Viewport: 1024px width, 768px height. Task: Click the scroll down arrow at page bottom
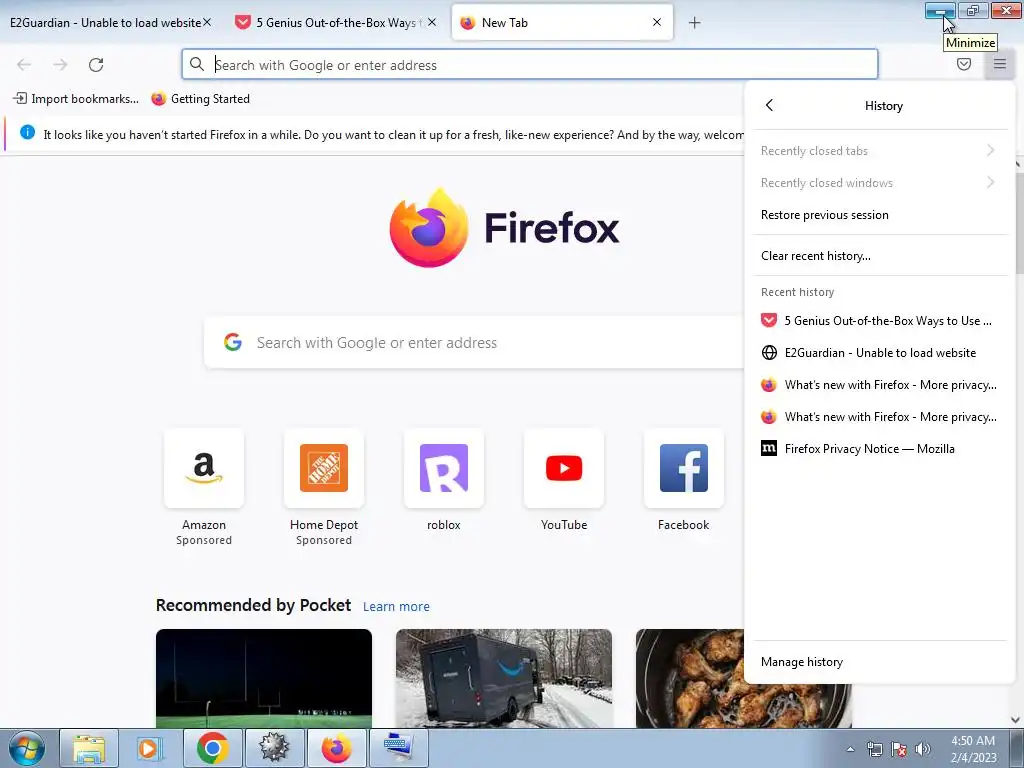pyautogui.click(x=1016, y=720)
